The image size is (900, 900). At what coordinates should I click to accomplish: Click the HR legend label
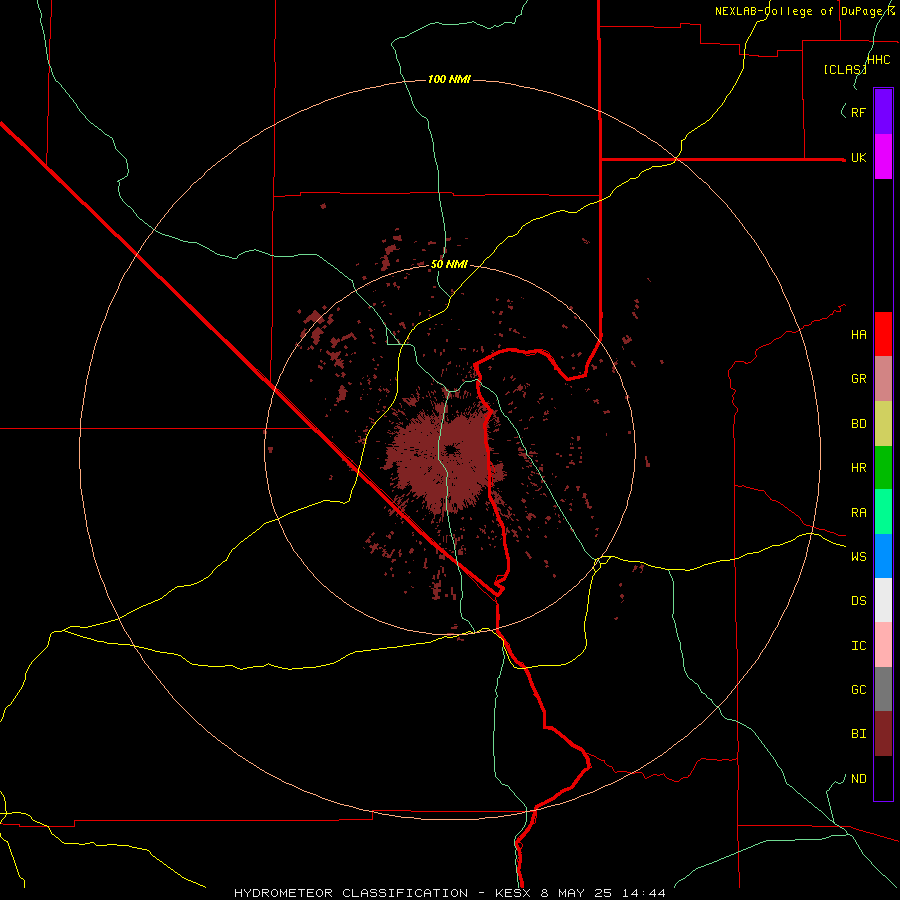pyautogui.click(x=858, y=468)
